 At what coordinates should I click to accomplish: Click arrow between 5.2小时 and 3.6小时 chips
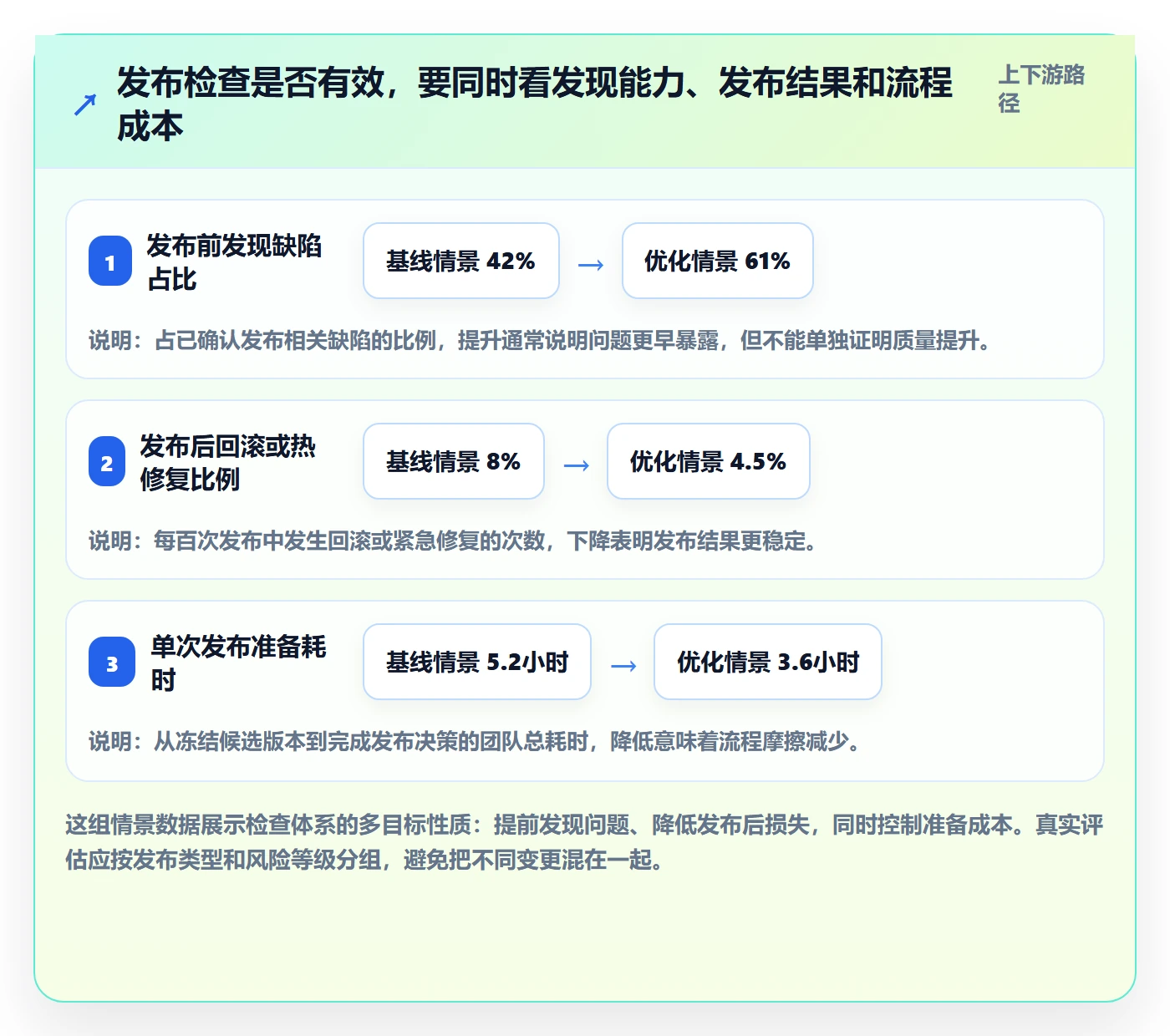point(623,666)
